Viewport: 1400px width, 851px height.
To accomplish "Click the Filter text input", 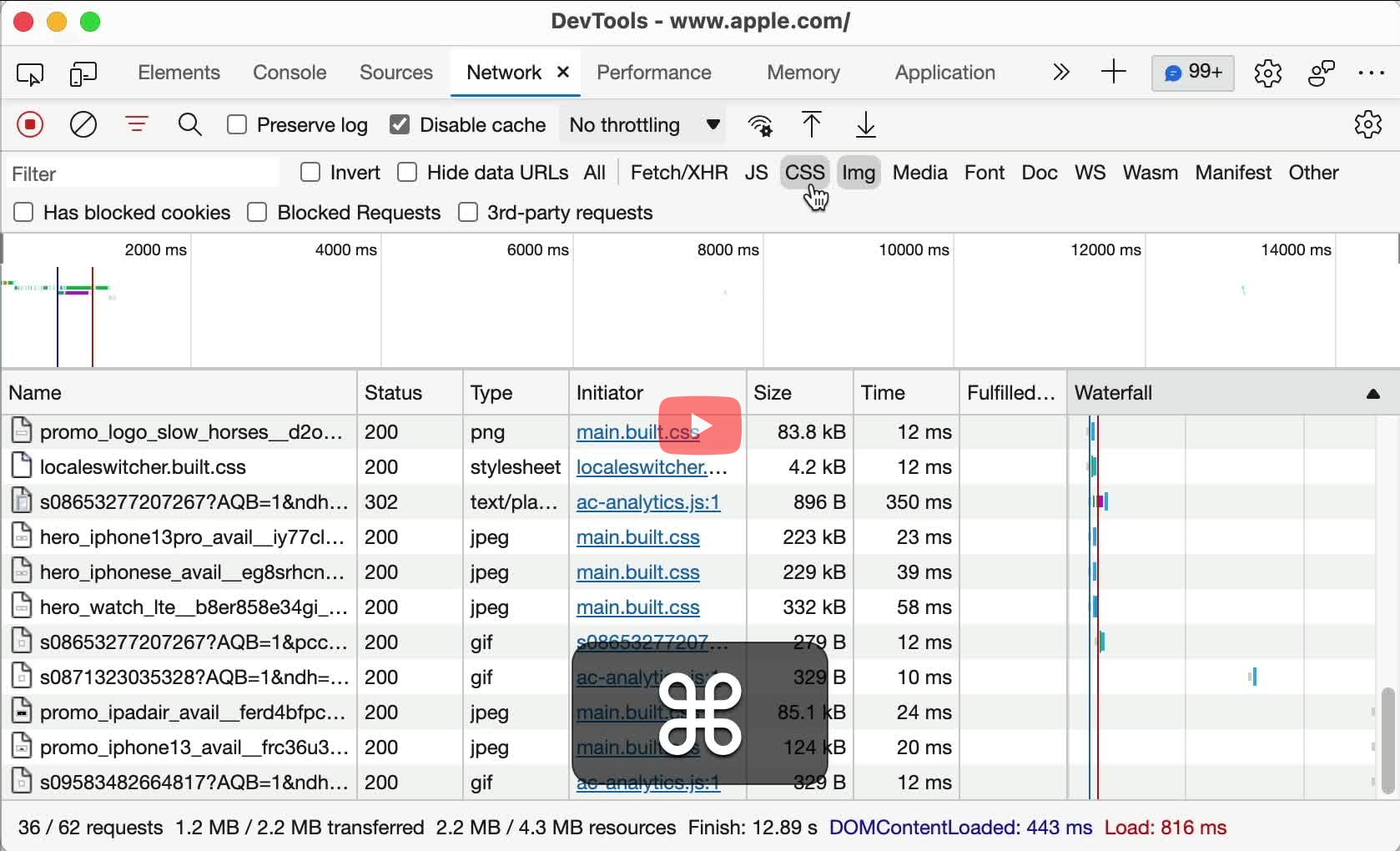I will click(142, 174).
